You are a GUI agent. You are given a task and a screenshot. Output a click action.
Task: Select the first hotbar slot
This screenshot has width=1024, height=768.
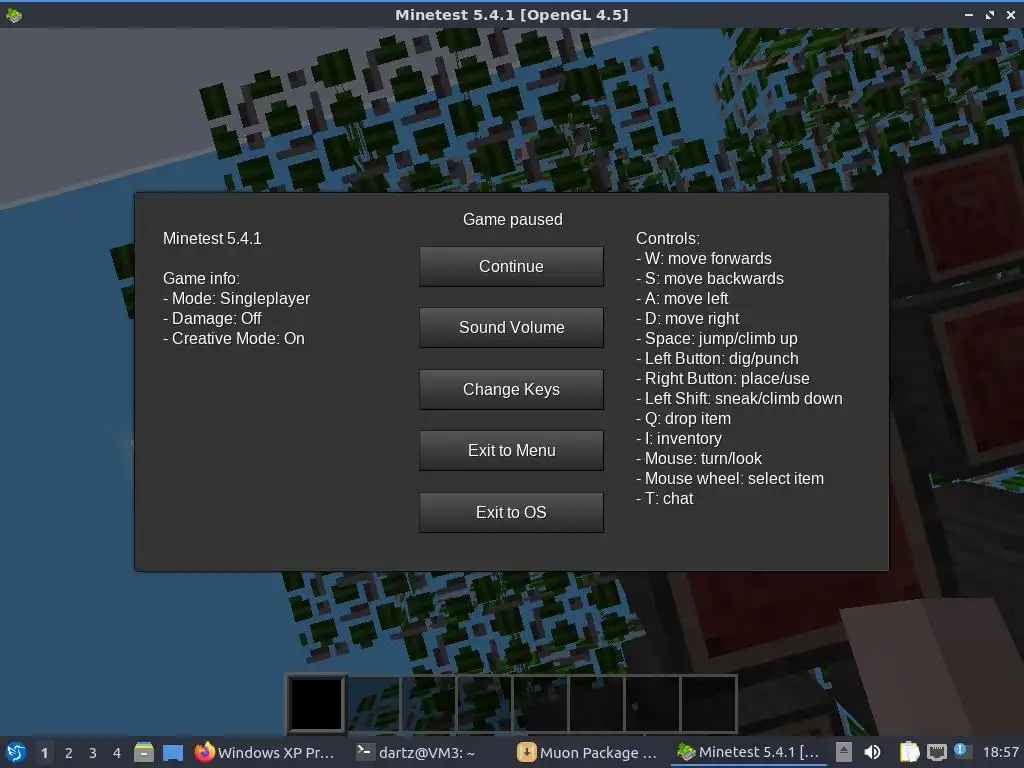click(x=316, y=704)
